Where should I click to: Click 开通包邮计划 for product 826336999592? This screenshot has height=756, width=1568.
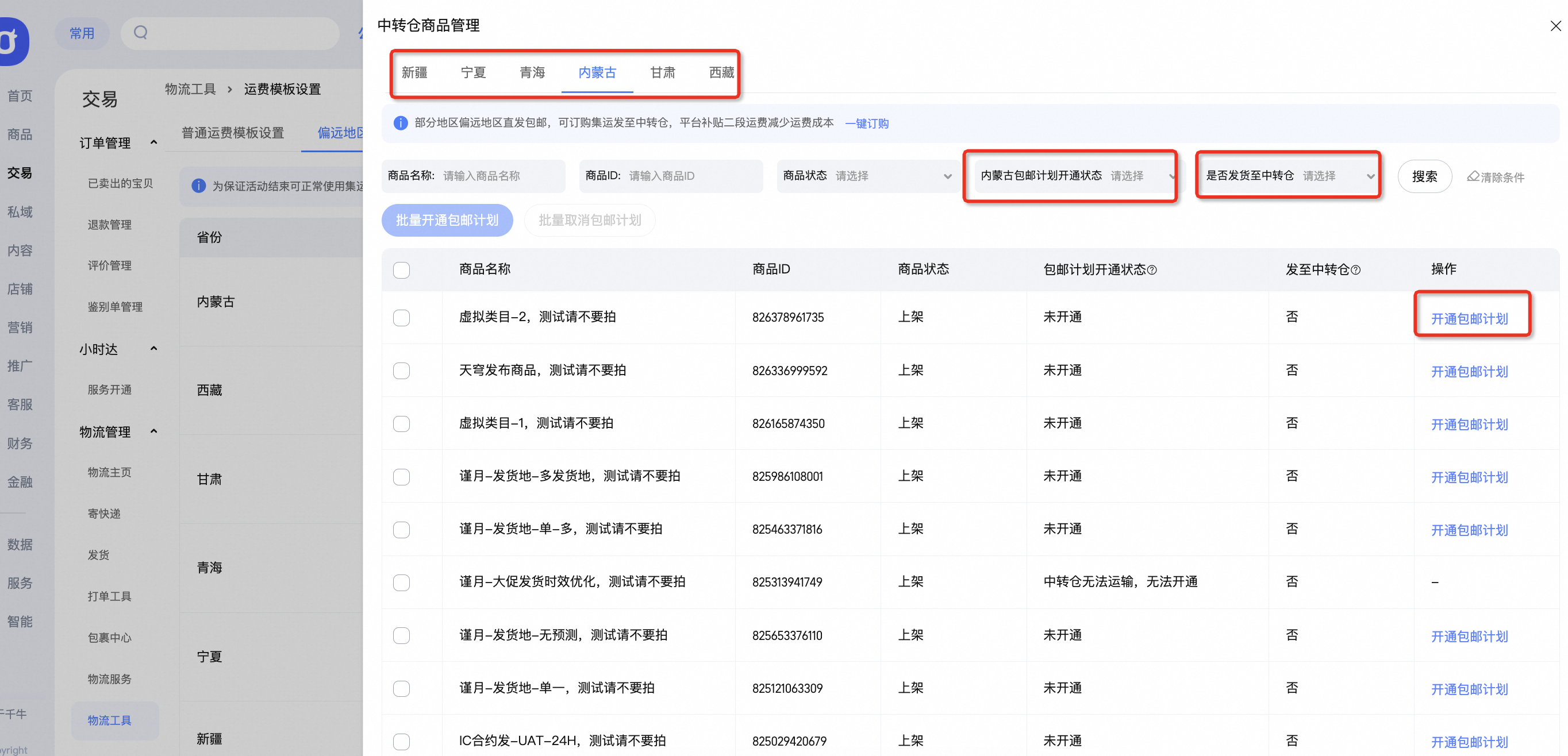coord(1469,372)
